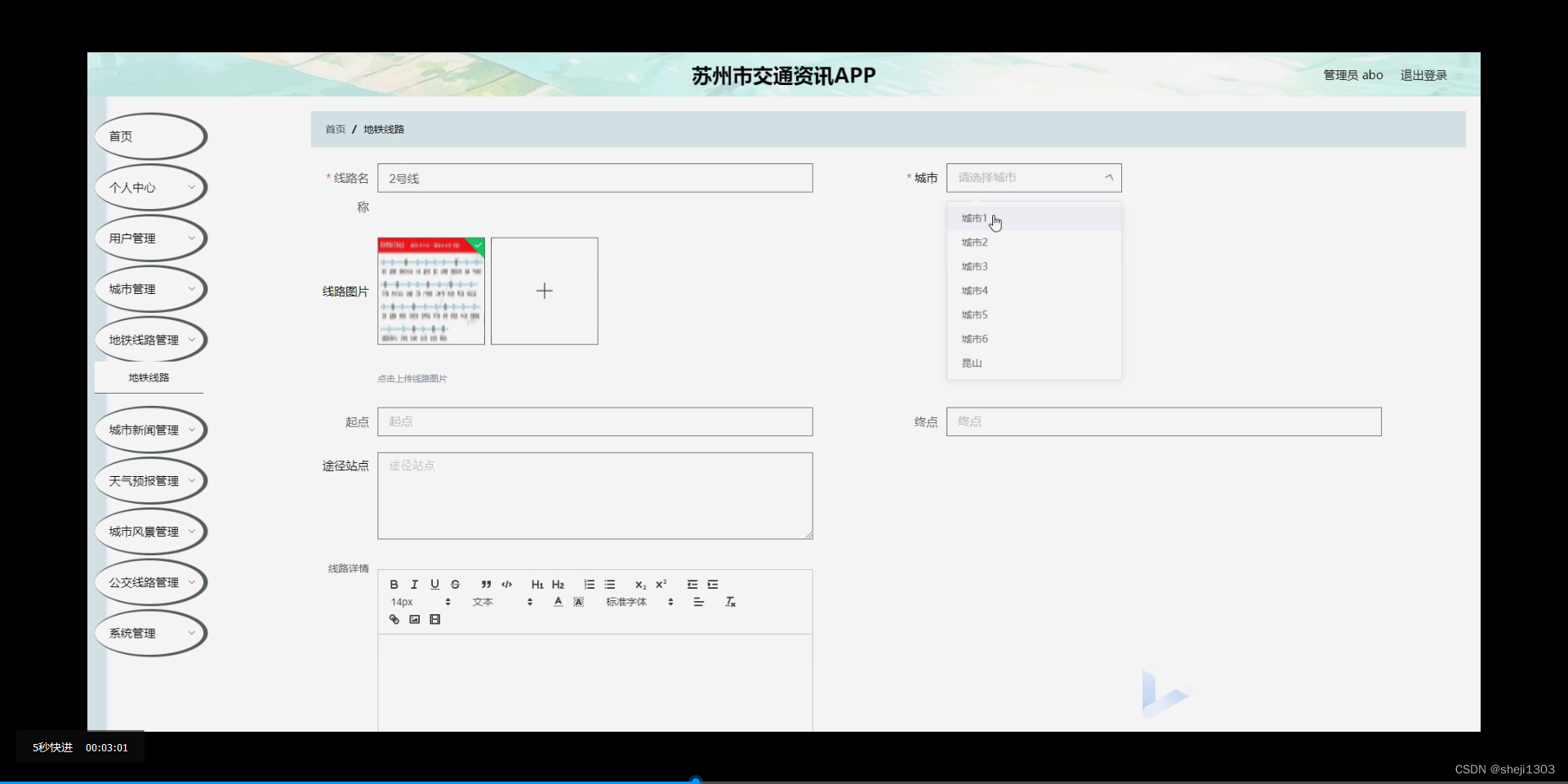Open the 地铁线路 submenu item
This screenshot has height=784, width=1568.
tap(148, 377)
